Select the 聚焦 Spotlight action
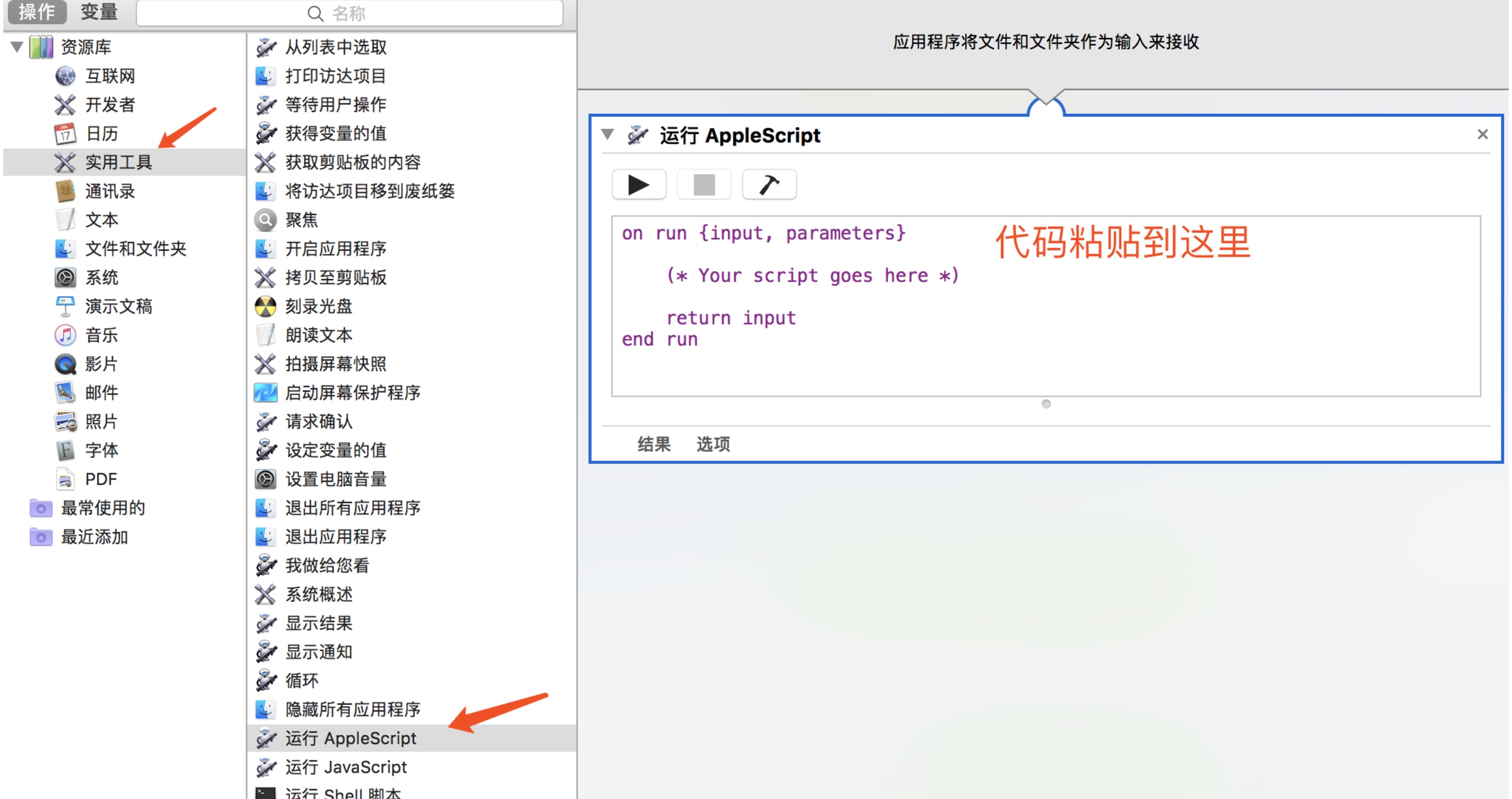Screen dimensions: 1512x799 [x=300, y=220]
